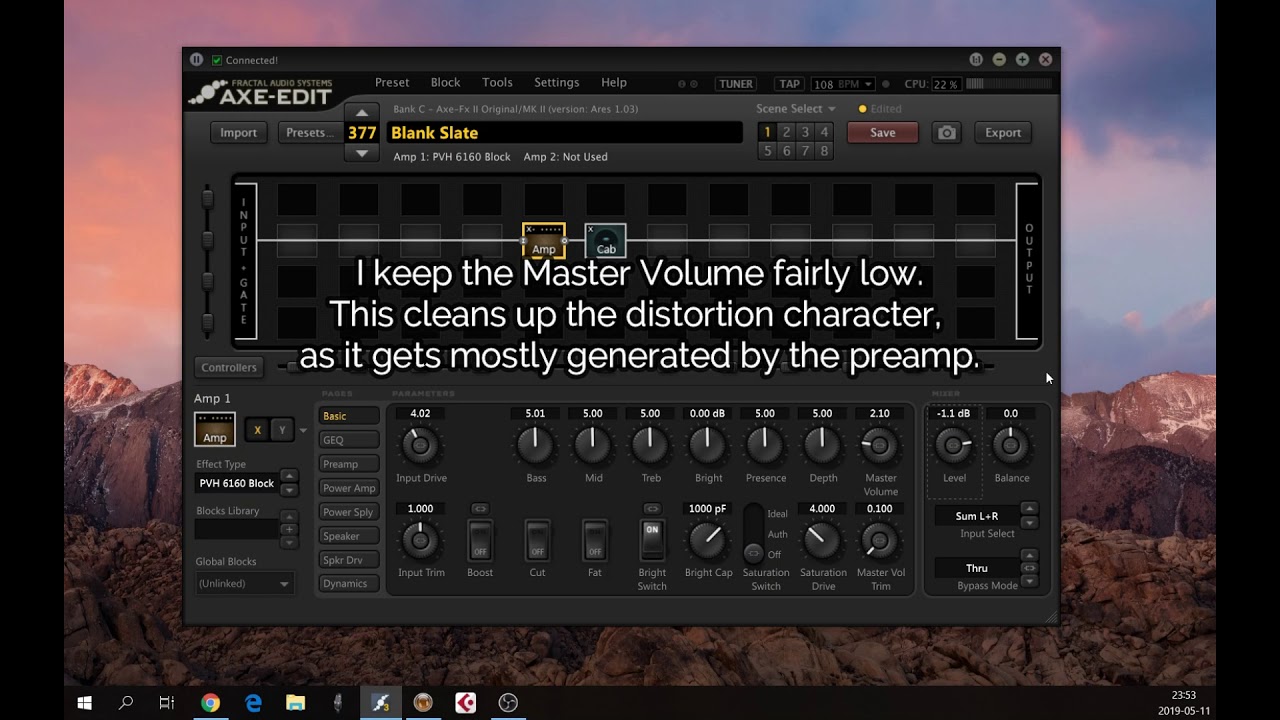The image size is (1280, 720).
Task: Add to Blocks Library with plus icon
Action: click(x=289, y=529)
